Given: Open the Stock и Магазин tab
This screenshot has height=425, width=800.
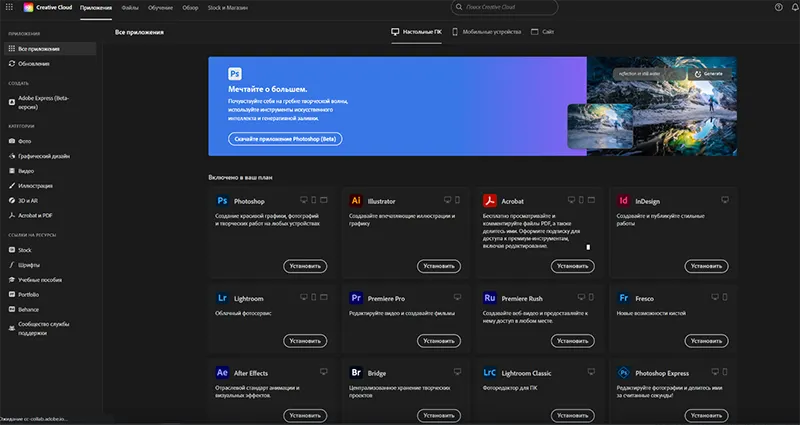Looking at the screenshot, I should 227,7.
